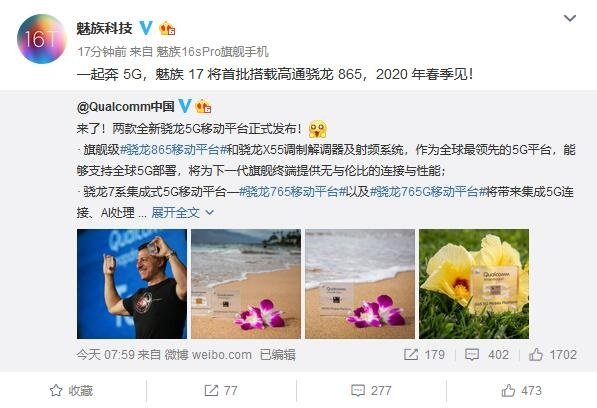Click the repost icon showing 179
Viewport: 597px width, 408px height.
[x=411, y=355]
